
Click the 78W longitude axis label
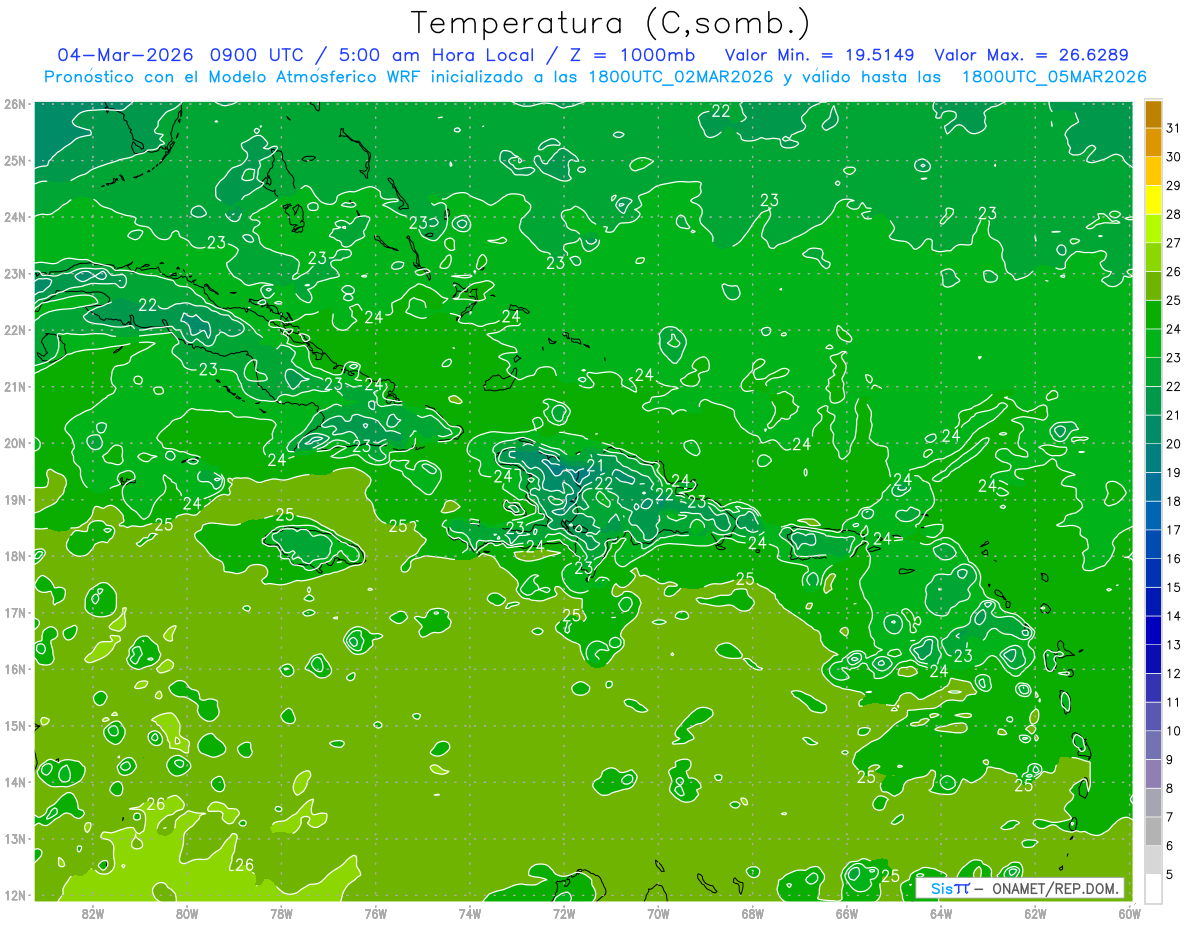(x=281, y=913)
